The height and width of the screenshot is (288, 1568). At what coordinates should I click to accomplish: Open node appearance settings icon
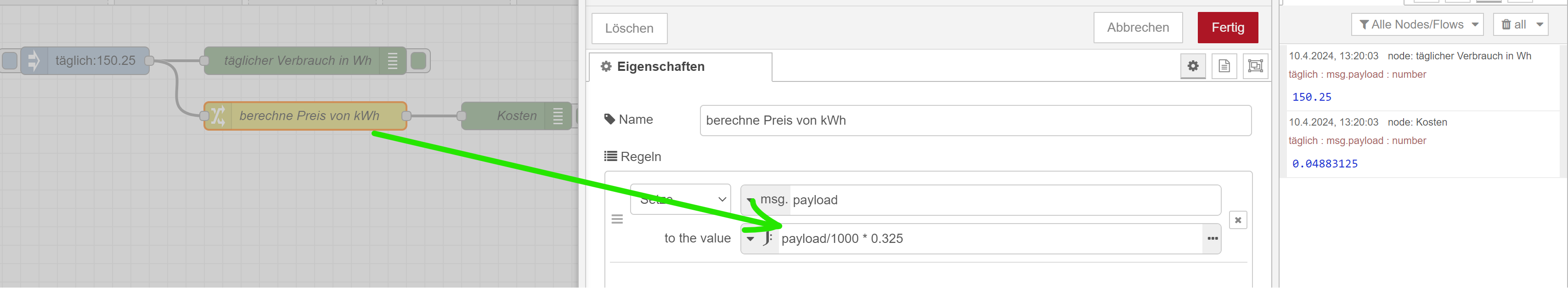coord(1255,66)
